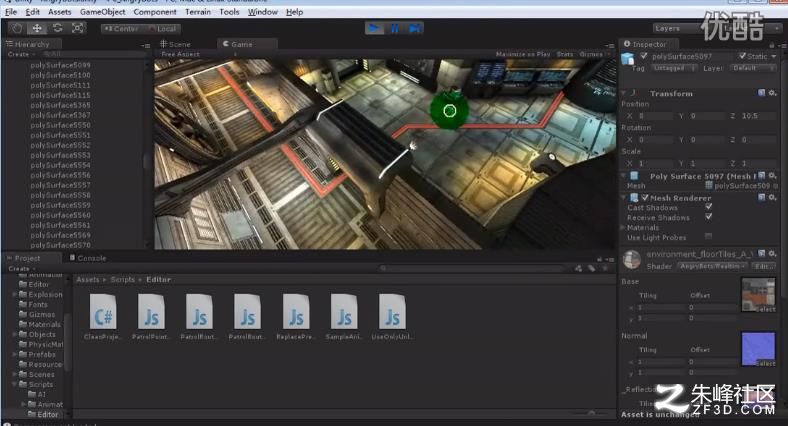Open the Tag Untagged dropdown
The height and width of the screenshot is (426, 788).
click(x=673, y=68)
